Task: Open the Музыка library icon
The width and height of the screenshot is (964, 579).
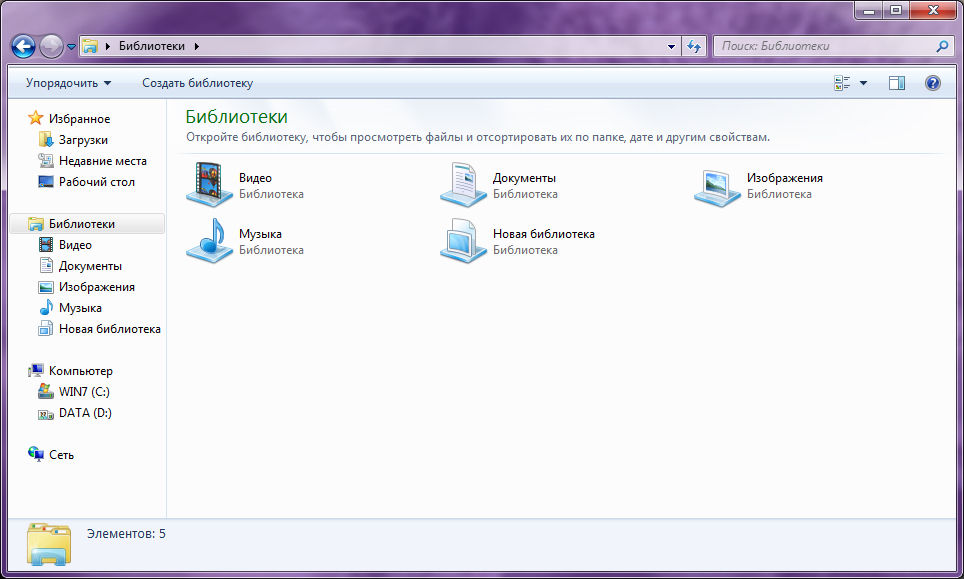Action: pyautogui.click(x=209, y=242)
